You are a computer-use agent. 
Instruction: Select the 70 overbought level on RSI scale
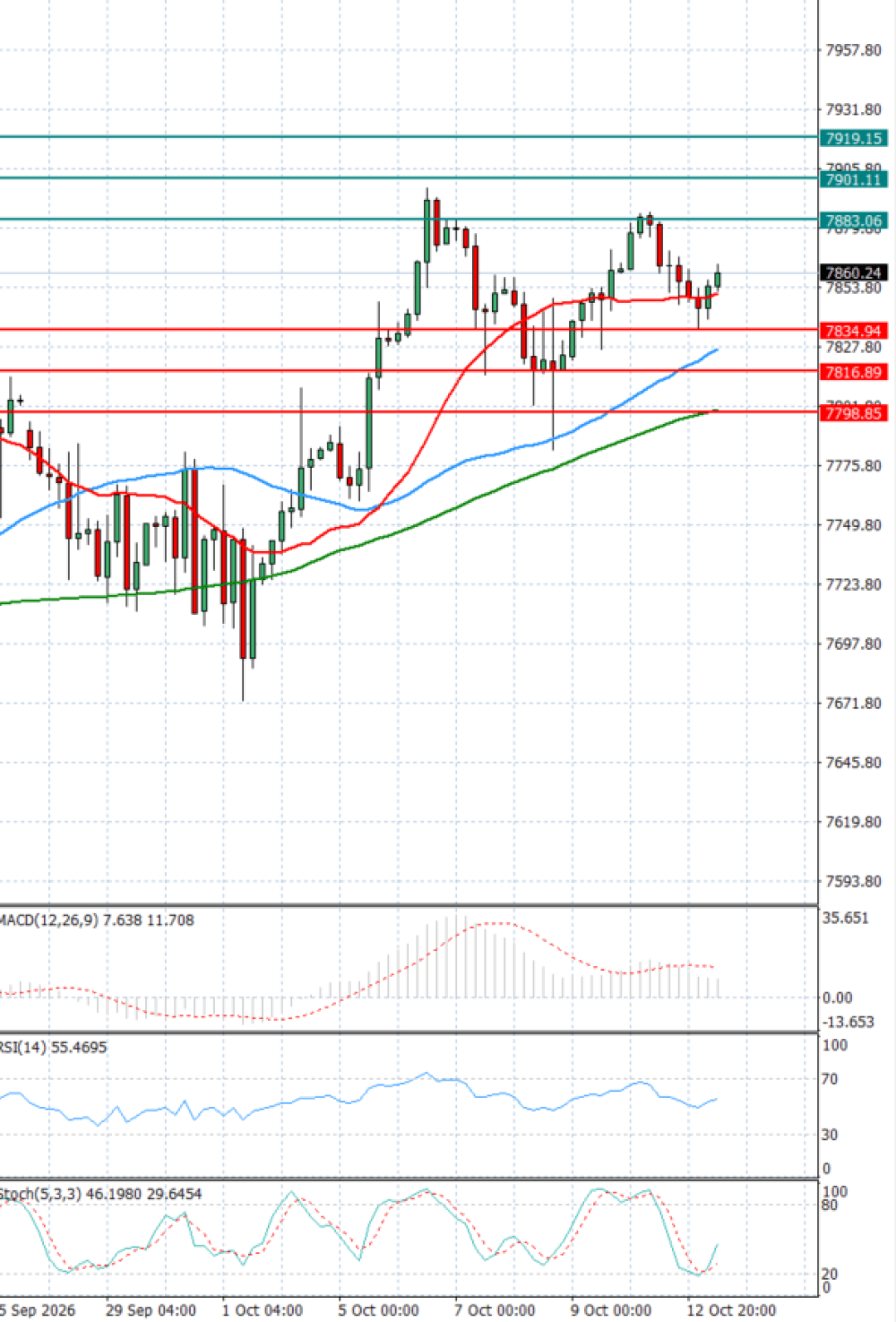831,1079
